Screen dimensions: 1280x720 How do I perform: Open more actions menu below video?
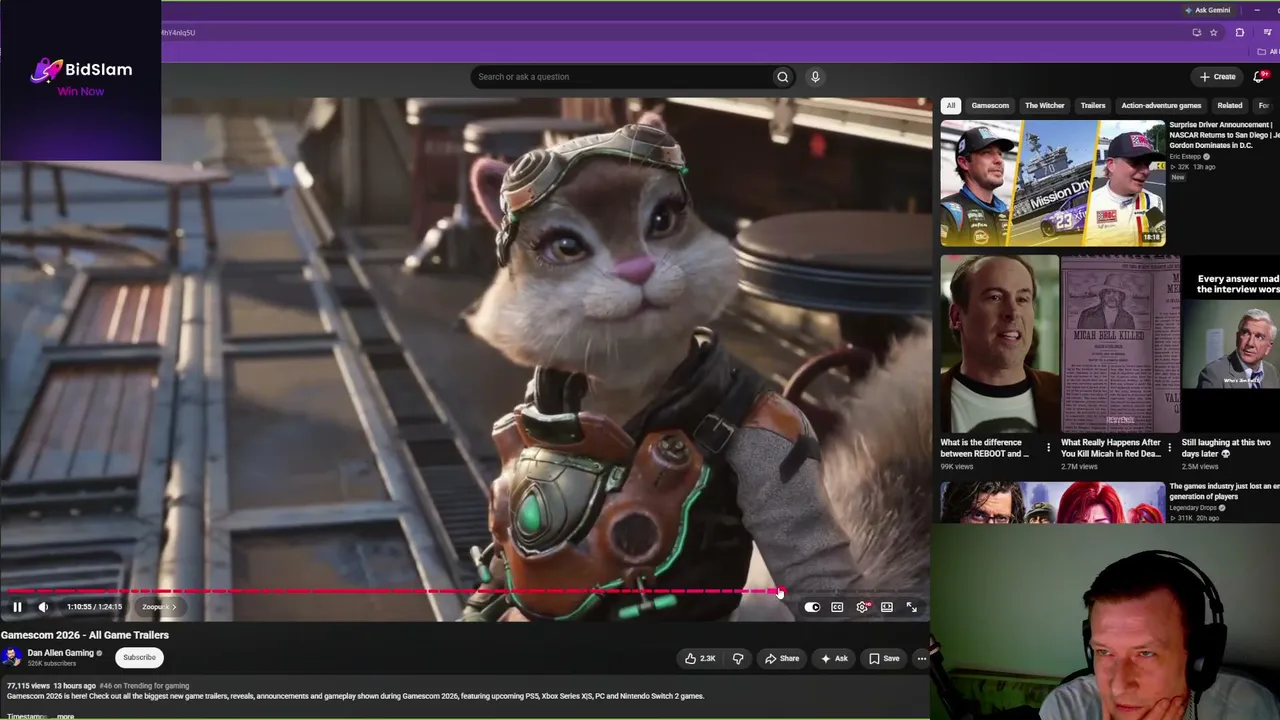pyautogui.click(x=922, y=658)
